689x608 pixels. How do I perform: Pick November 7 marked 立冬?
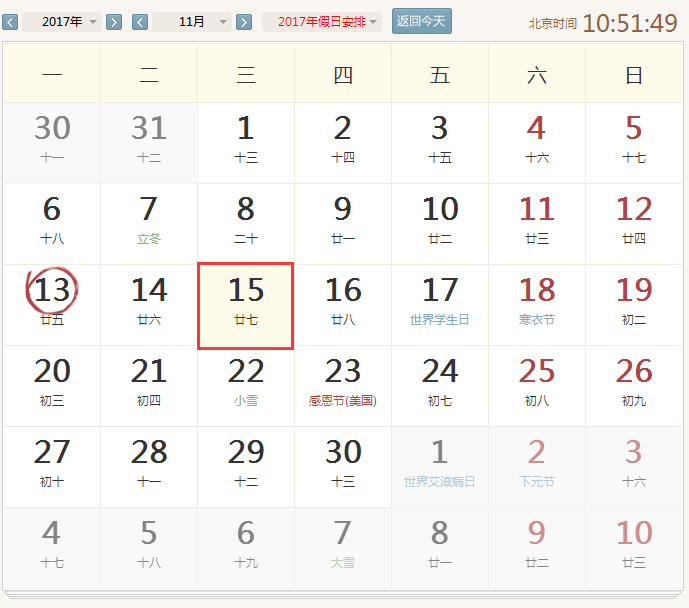[149, 222]
